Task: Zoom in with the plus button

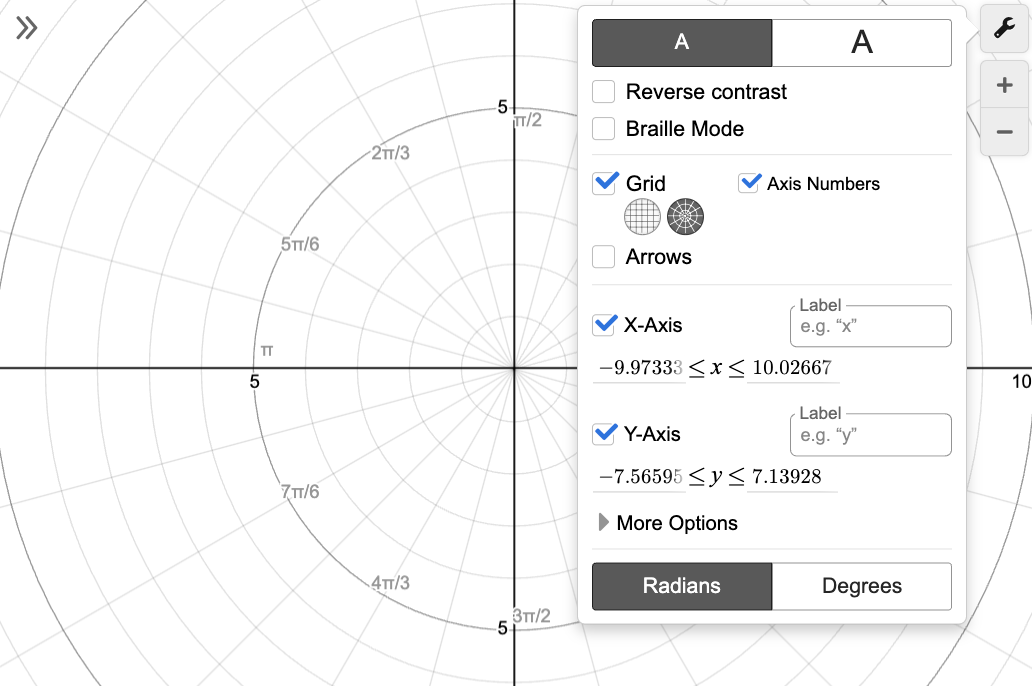Action: pyautogui.click(x=1004, y=86)
